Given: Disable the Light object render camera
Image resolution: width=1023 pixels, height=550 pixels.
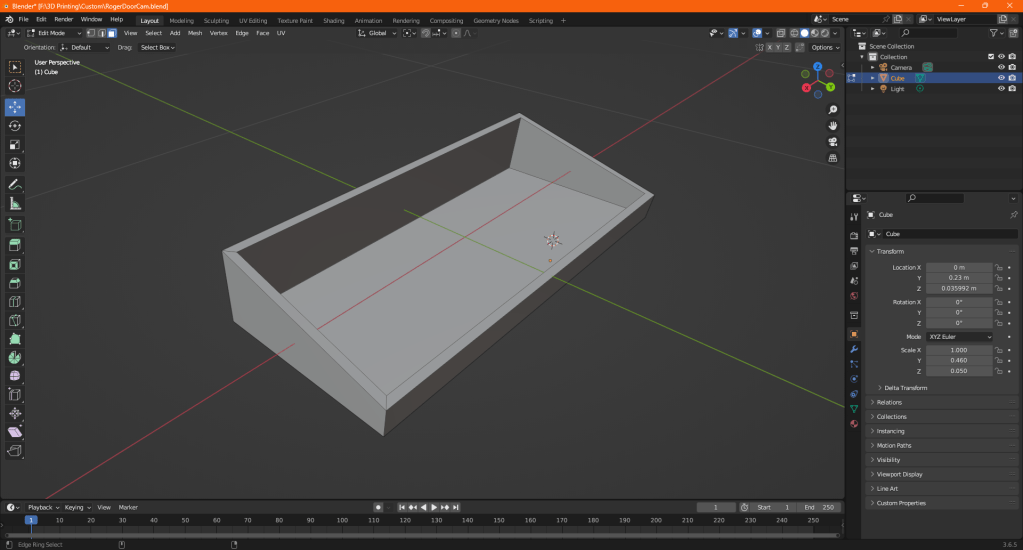Looking at the screenshot, I should pyautogui.click(x=1012, y=89).
